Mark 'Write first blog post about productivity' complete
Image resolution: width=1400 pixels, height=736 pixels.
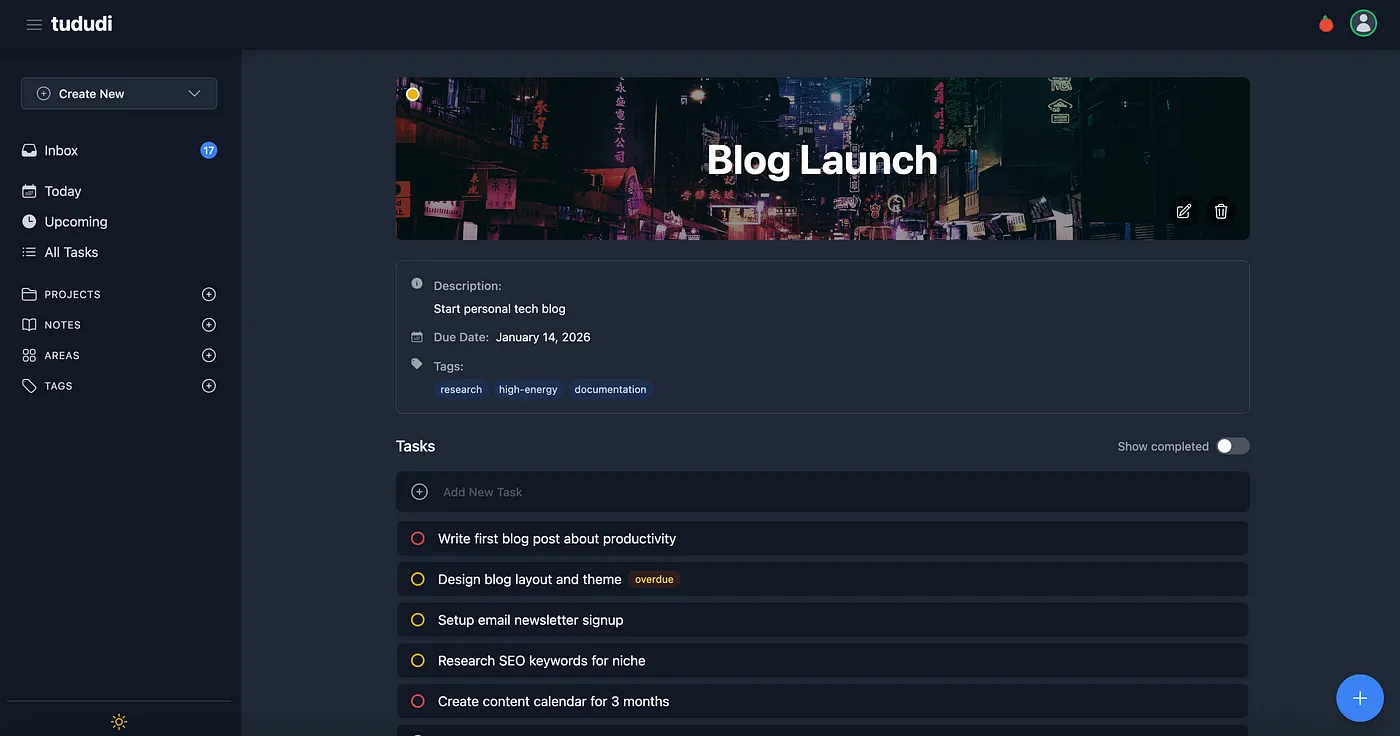[418, 539]
